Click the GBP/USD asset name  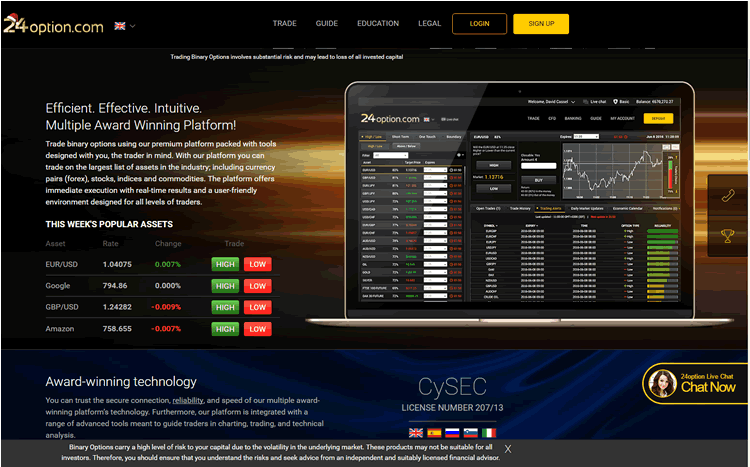[x=62, y=307]
